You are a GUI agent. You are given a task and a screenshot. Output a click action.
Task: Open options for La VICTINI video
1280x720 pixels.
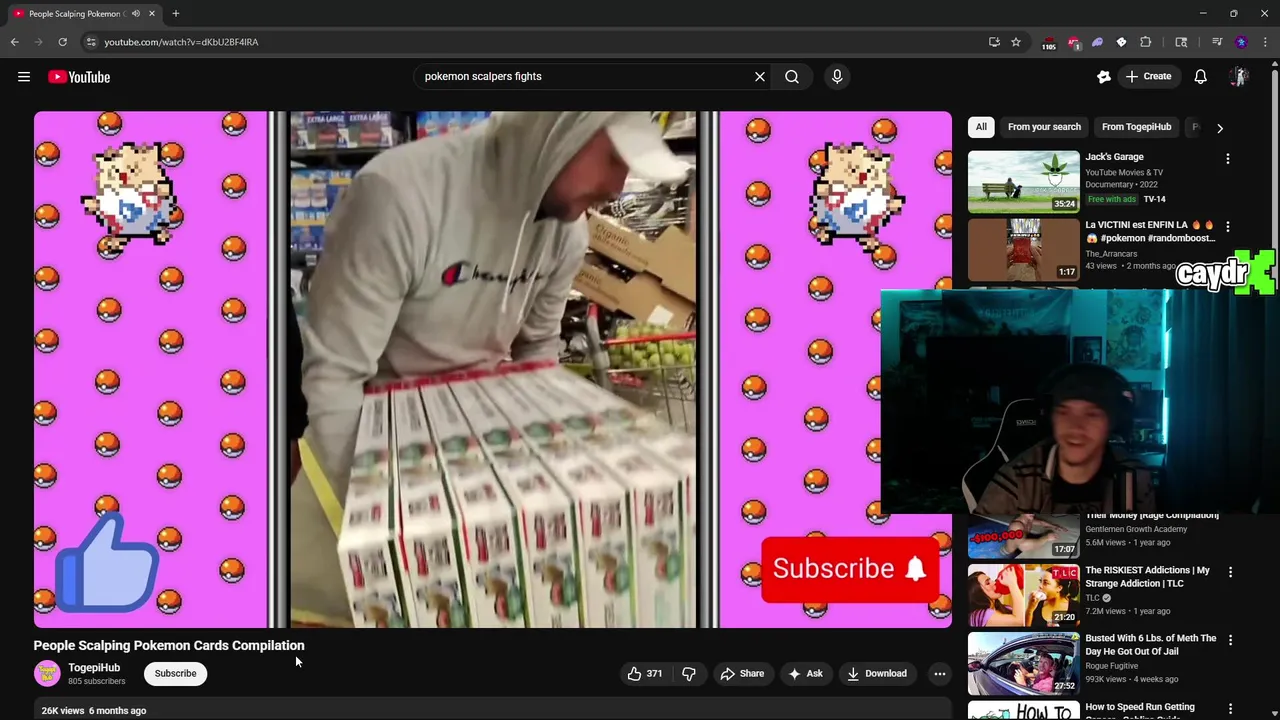pyautogui.click(x=1228, y=227)
